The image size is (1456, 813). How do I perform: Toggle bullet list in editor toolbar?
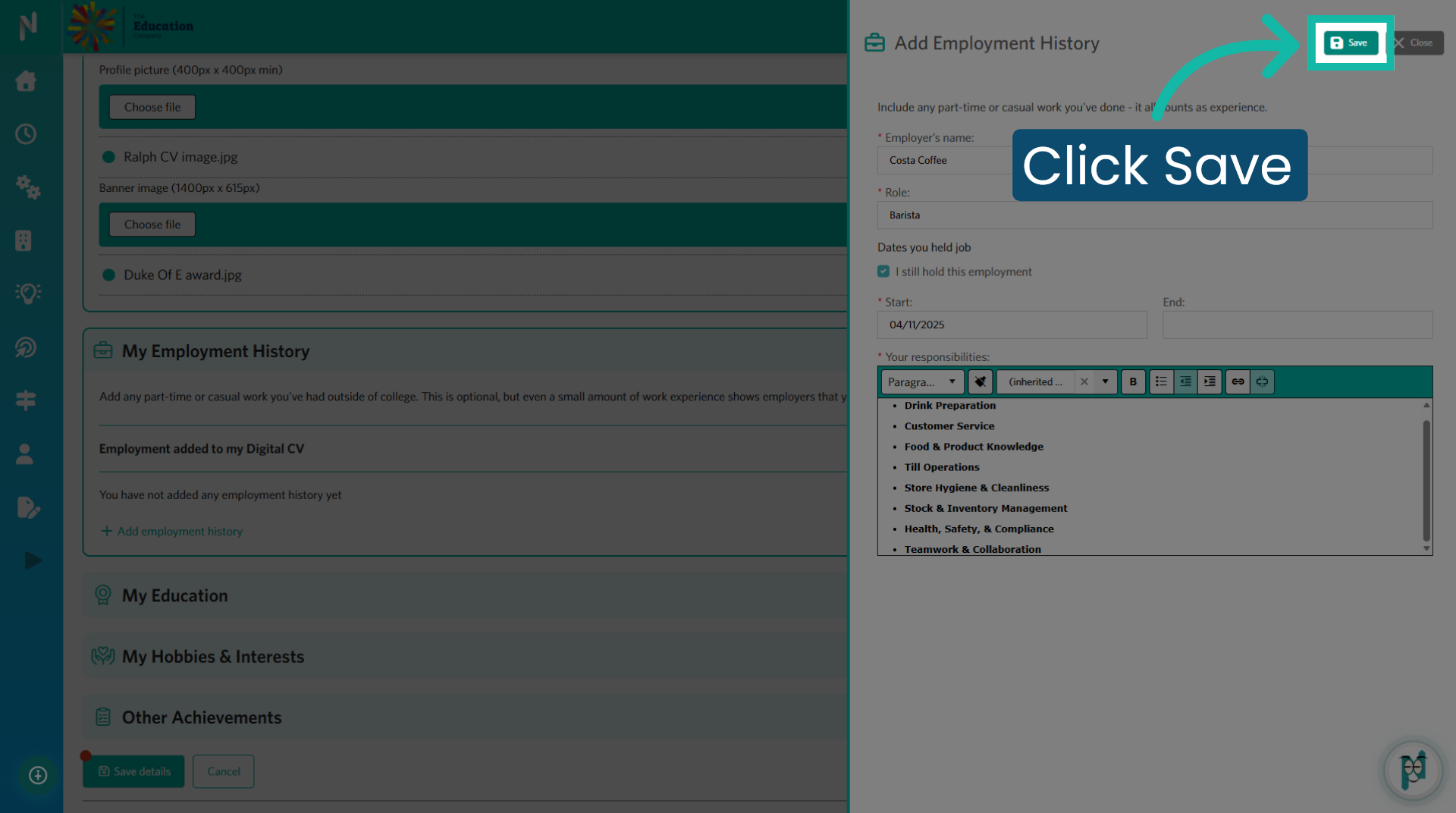click(1161, 381)
